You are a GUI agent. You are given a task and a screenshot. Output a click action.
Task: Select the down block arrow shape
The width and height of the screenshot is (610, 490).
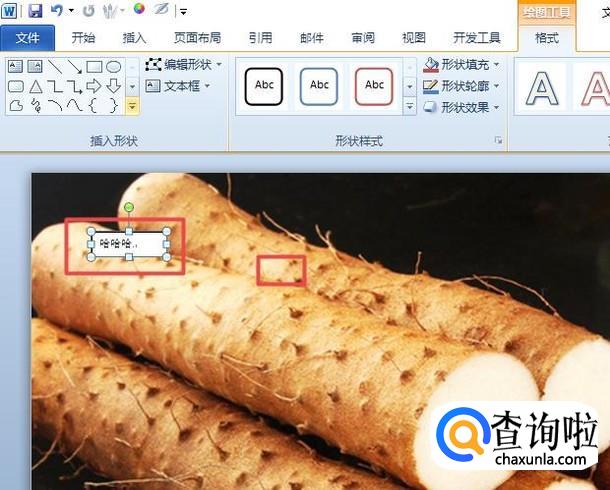coord(114,86)
